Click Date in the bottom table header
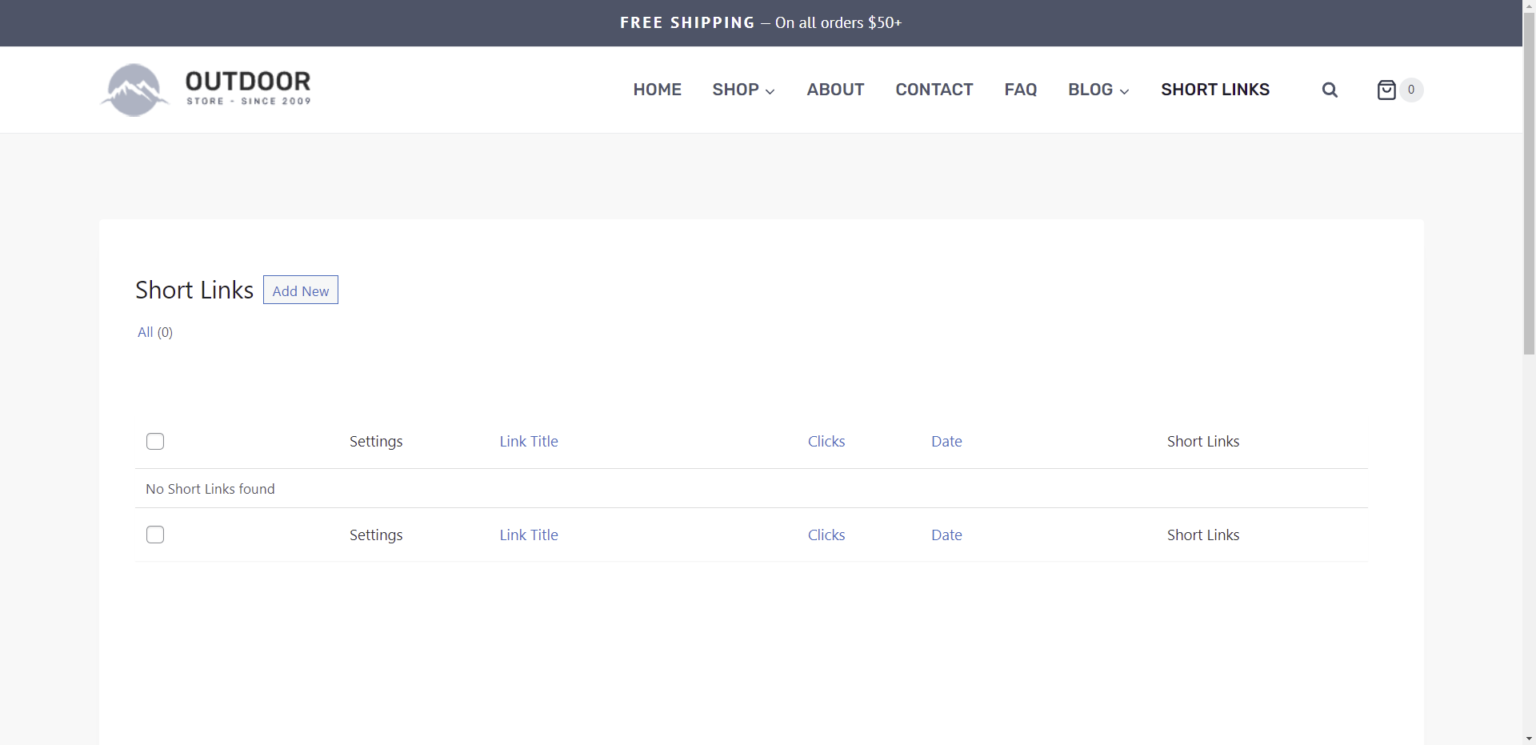 point(946,534)
